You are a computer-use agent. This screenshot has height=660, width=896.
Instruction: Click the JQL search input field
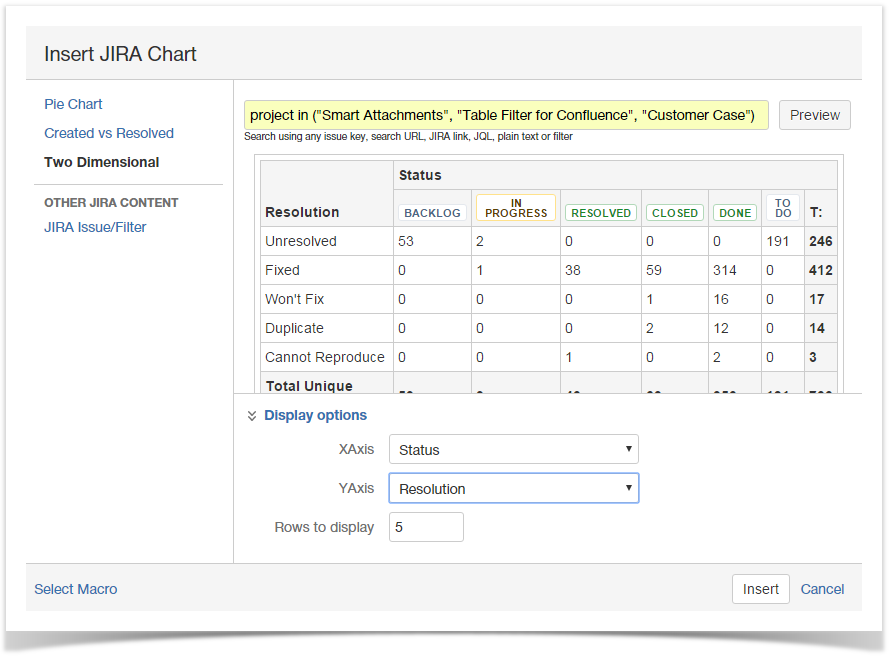[x=505, y=115]
